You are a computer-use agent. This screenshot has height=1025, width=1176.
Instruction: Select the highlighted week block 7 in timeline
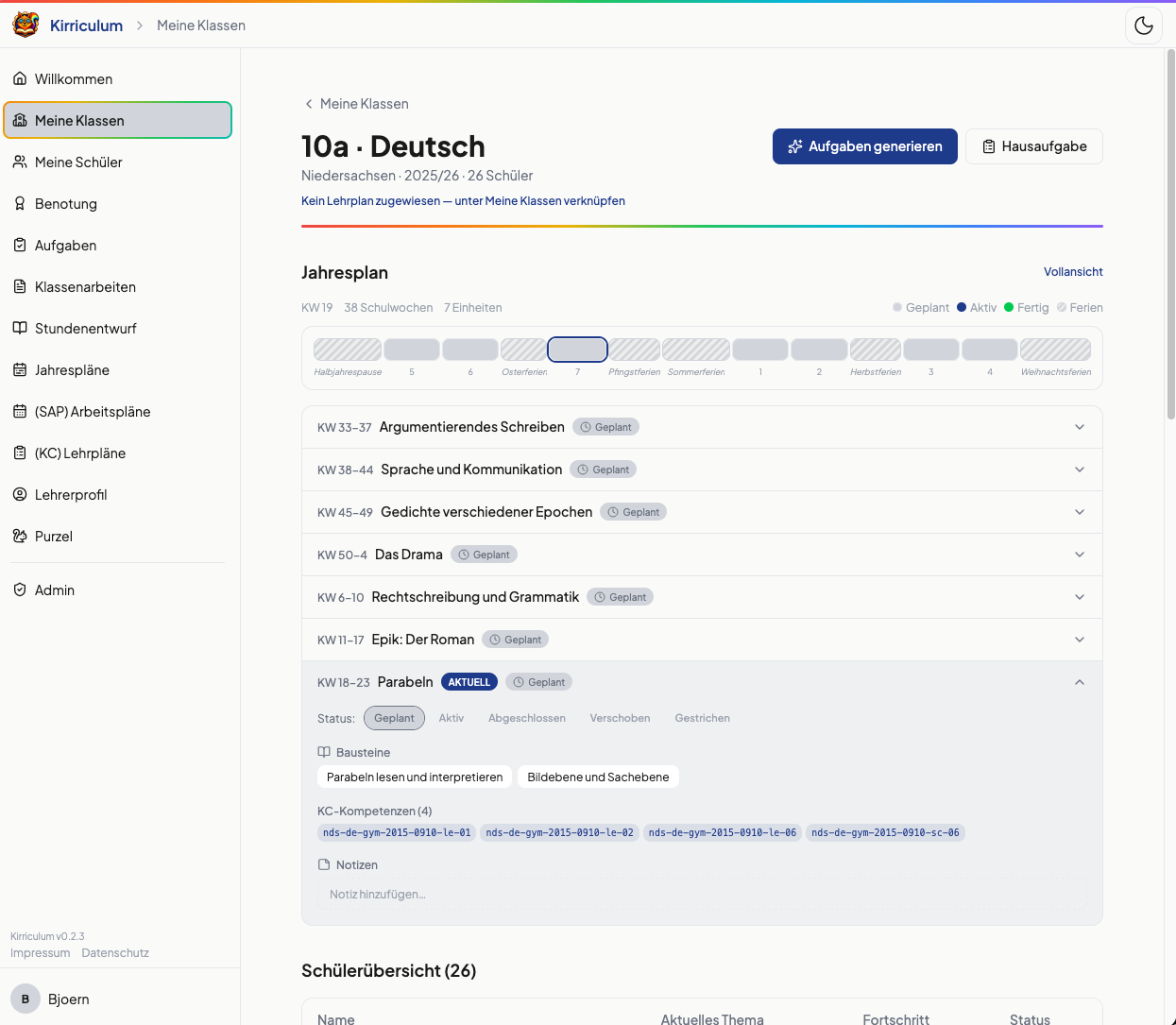(x=577, y=350)
